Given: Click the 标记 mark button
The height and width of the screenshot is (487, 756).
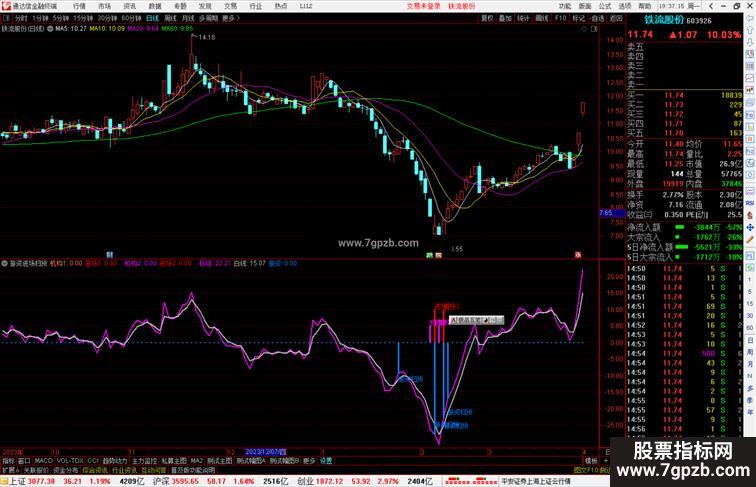Looking at the screenshot, I should (579, 18).
